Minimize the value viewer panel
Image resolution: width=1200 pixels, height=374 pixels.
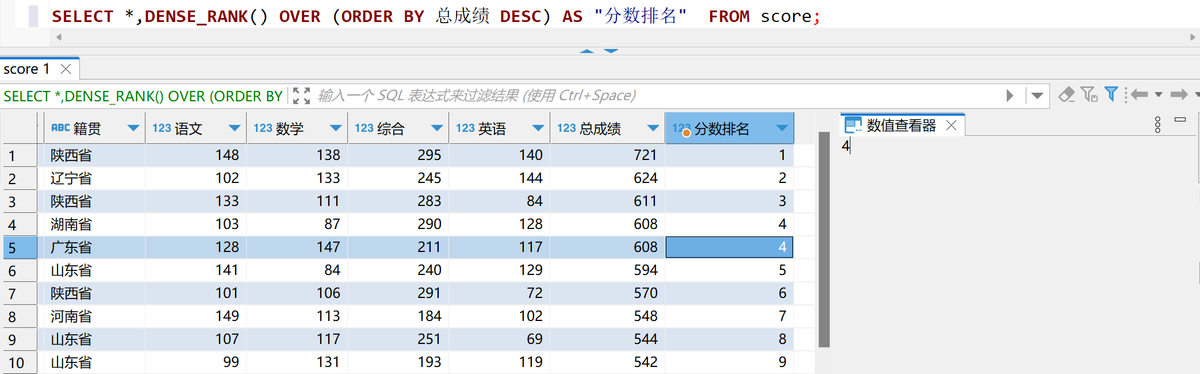(x=1180, y=120)
